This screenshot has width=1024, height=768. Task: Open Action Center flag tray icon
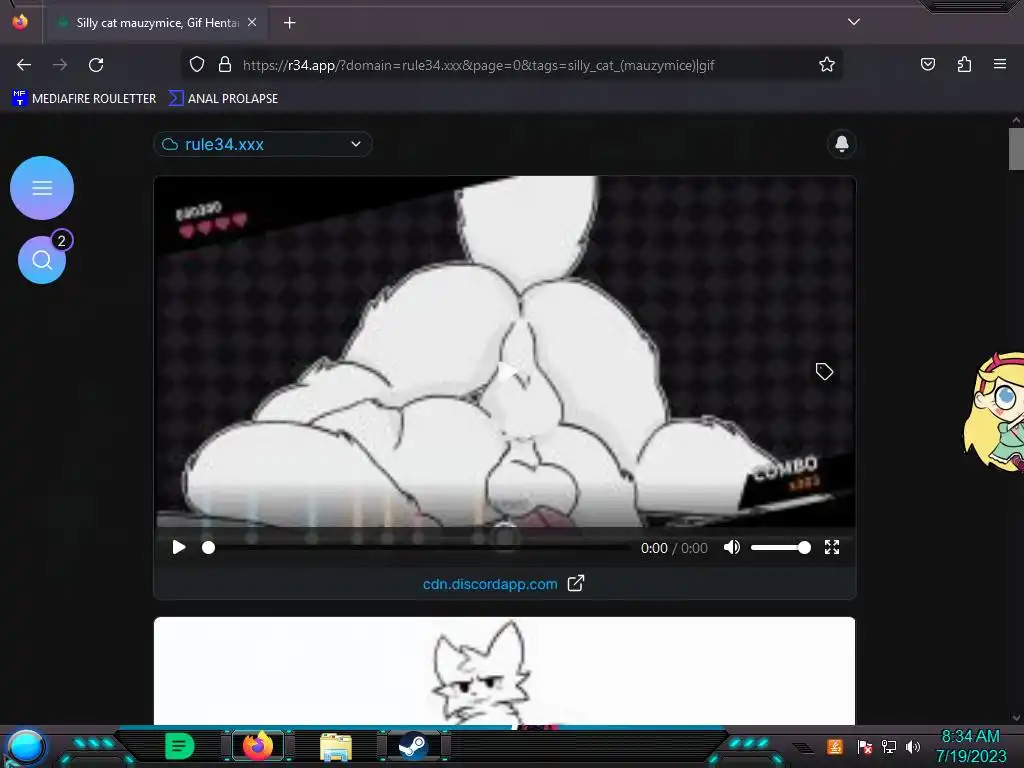coord(864,746)
